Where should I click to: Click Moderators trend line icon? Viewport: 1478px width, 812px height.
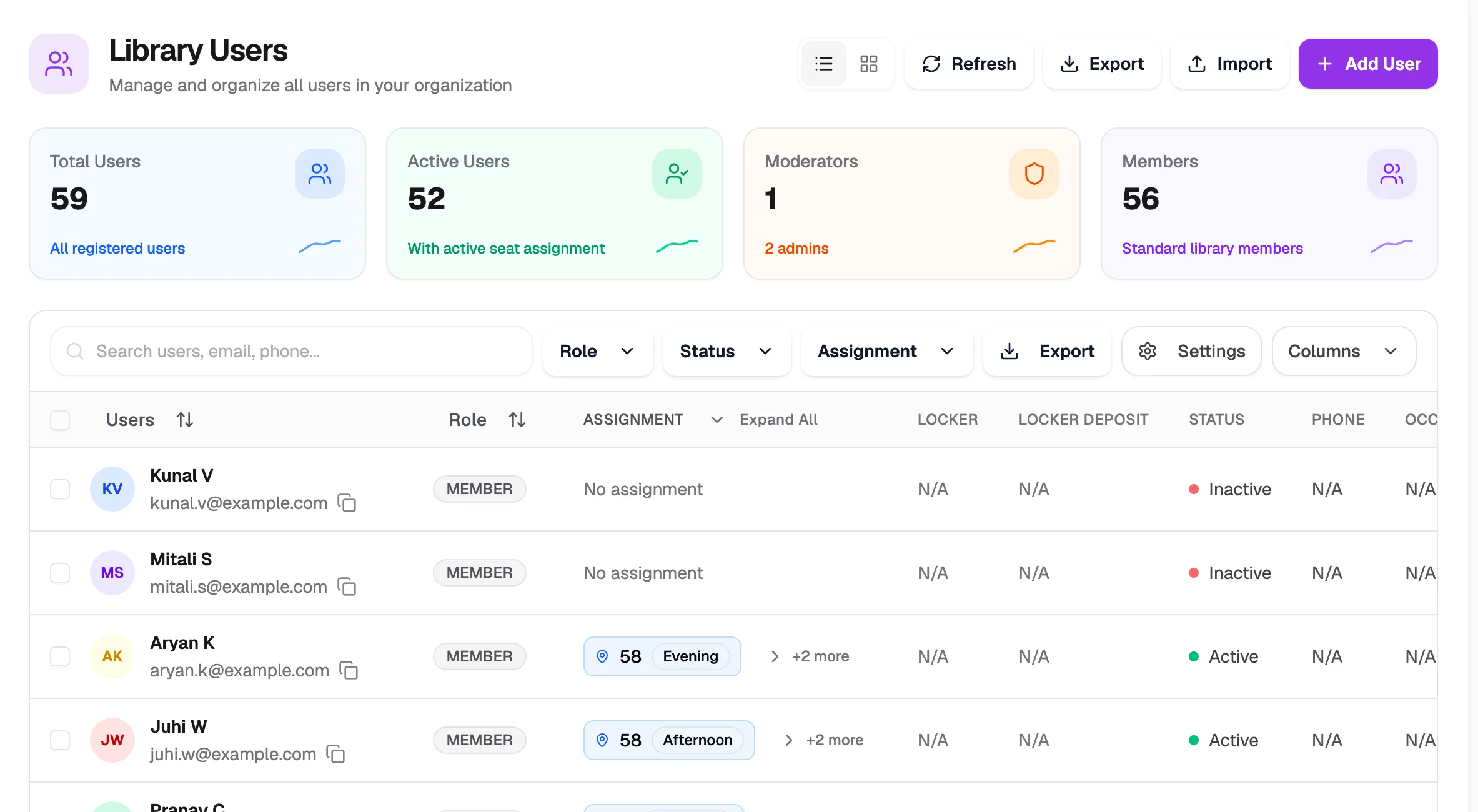tap(1034, 247)
